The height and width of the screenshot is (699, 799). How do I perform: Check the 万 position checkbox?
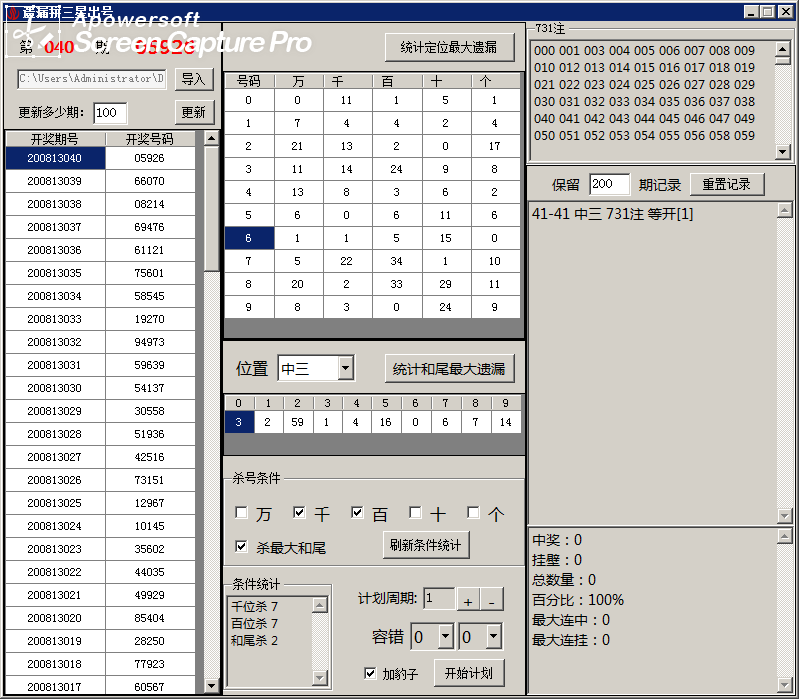(x=241, y=513)
